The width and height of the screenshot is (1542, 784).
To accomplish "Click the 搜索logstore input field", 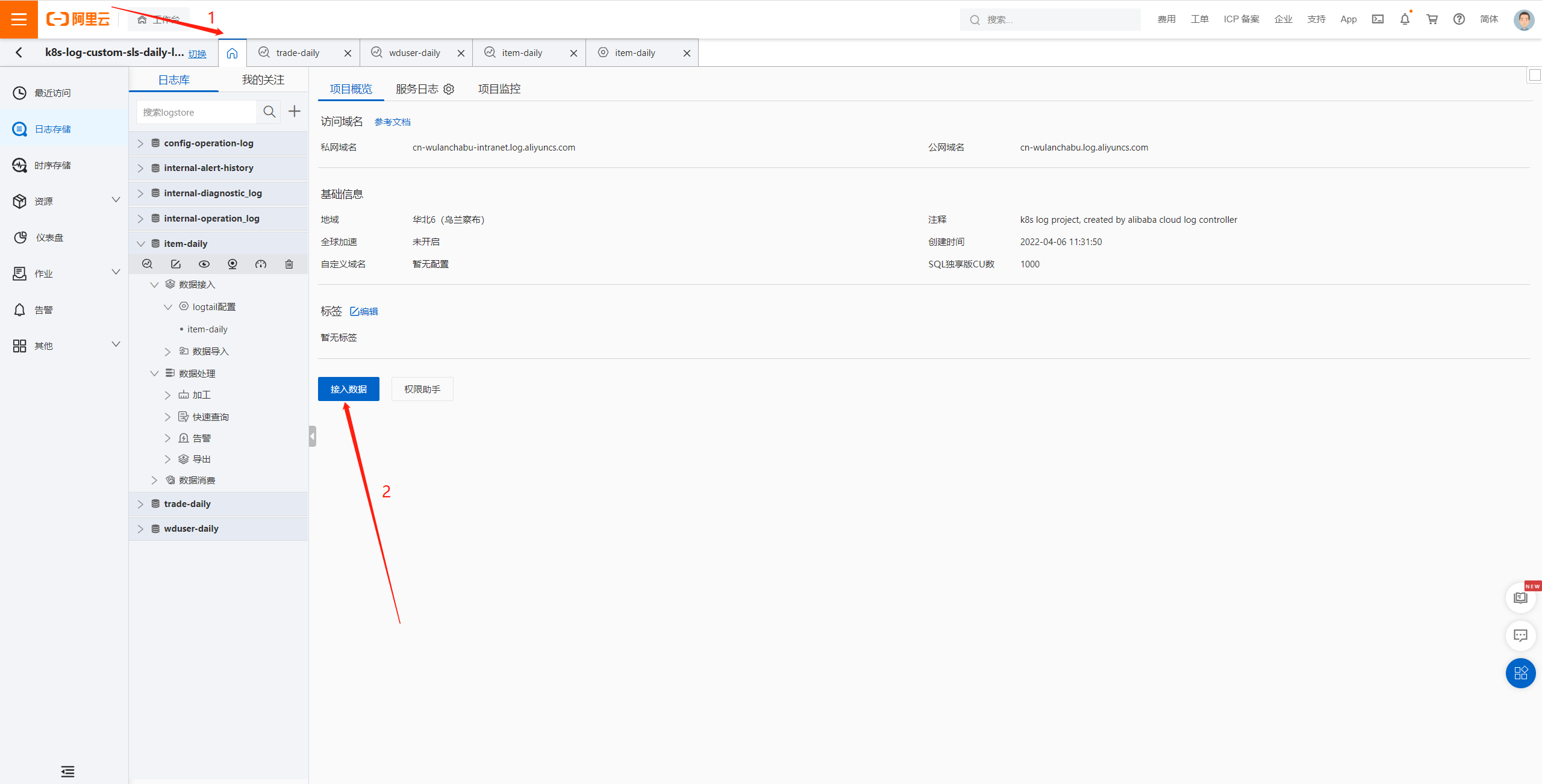I will 196,112.
